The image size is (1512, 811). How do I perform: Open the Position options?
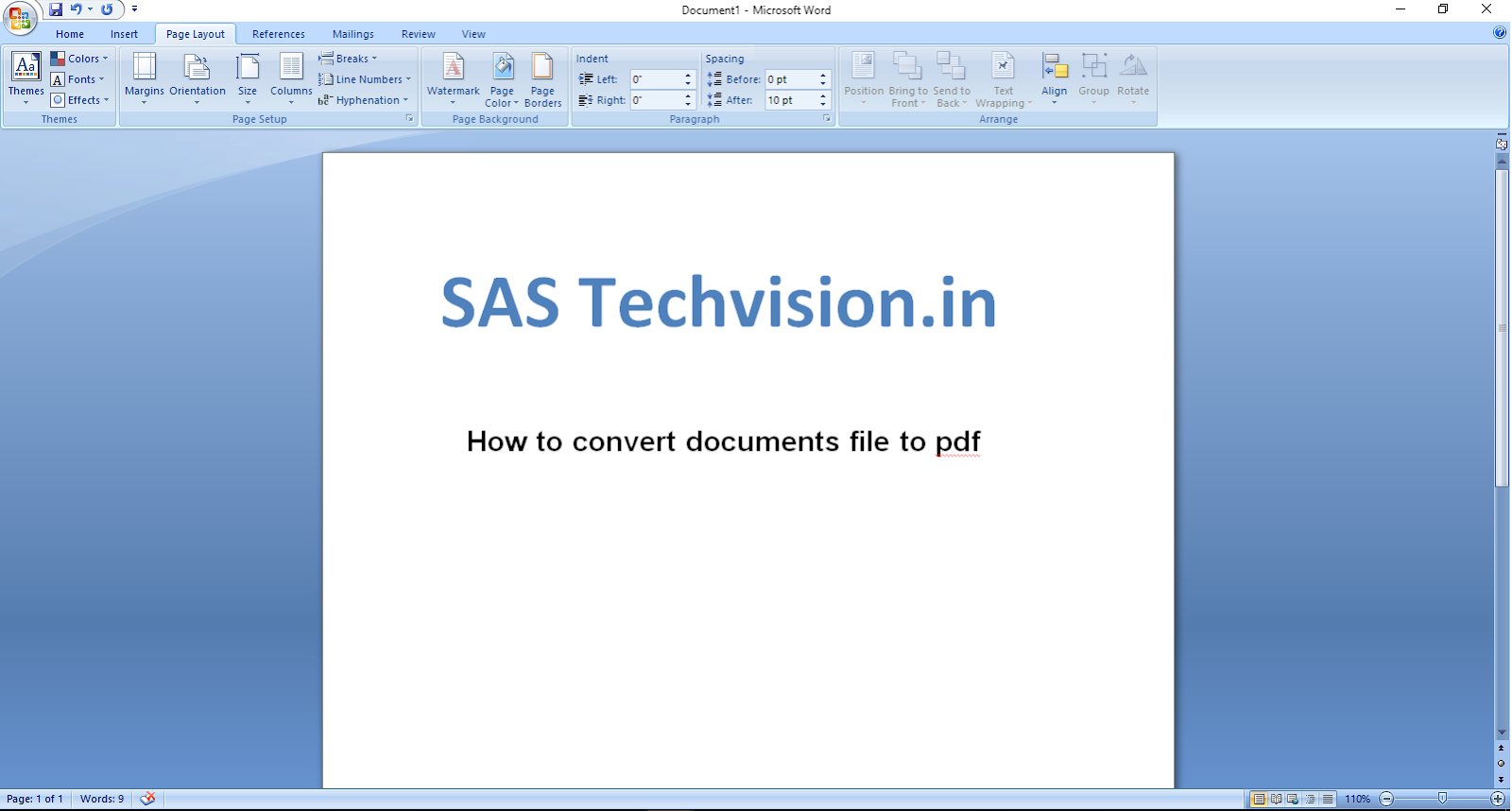864,78
